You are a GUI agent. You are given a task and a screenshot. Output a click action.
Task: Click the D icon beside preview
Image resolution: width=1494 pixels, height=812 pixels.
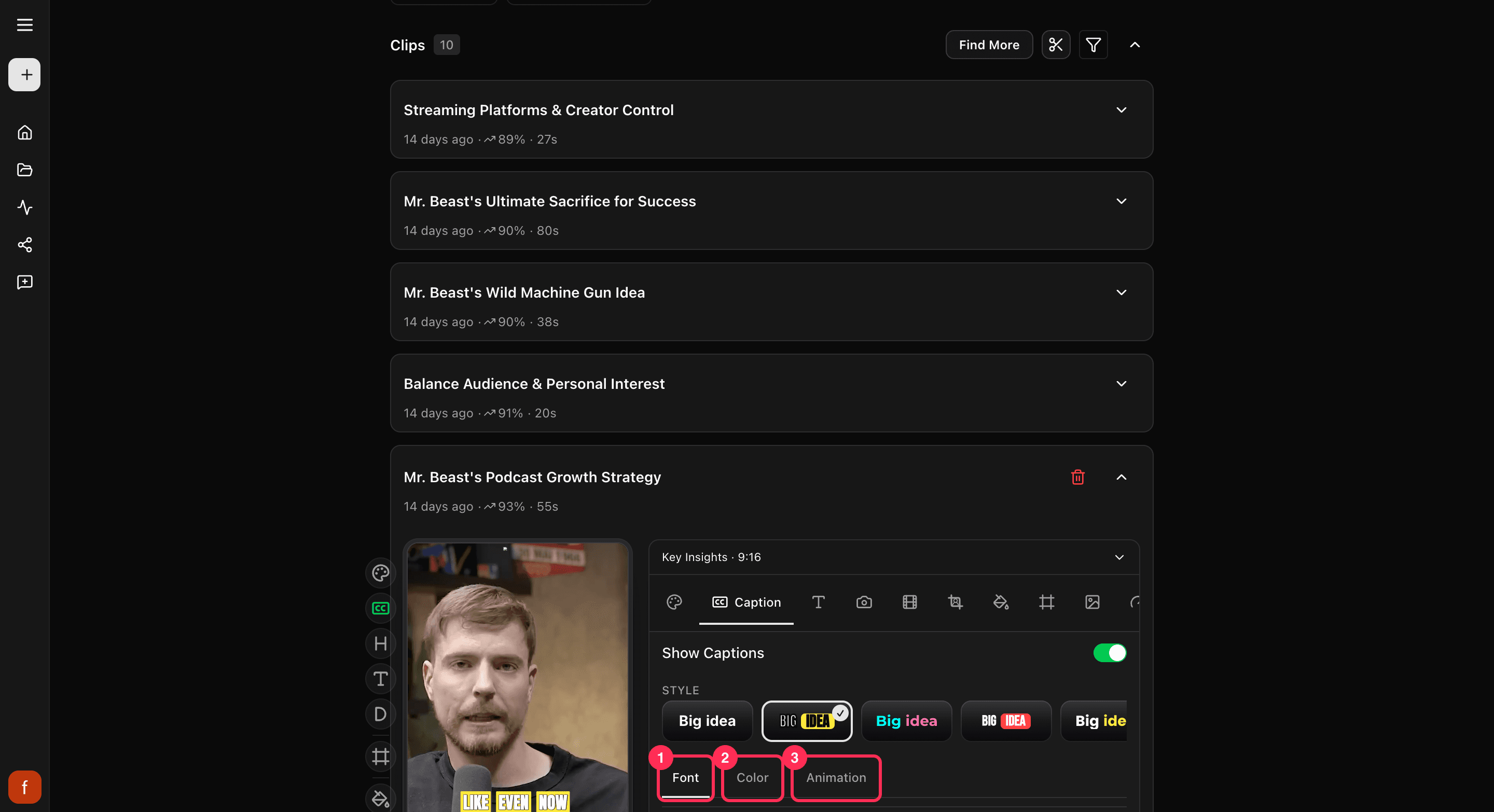(380, 714)
